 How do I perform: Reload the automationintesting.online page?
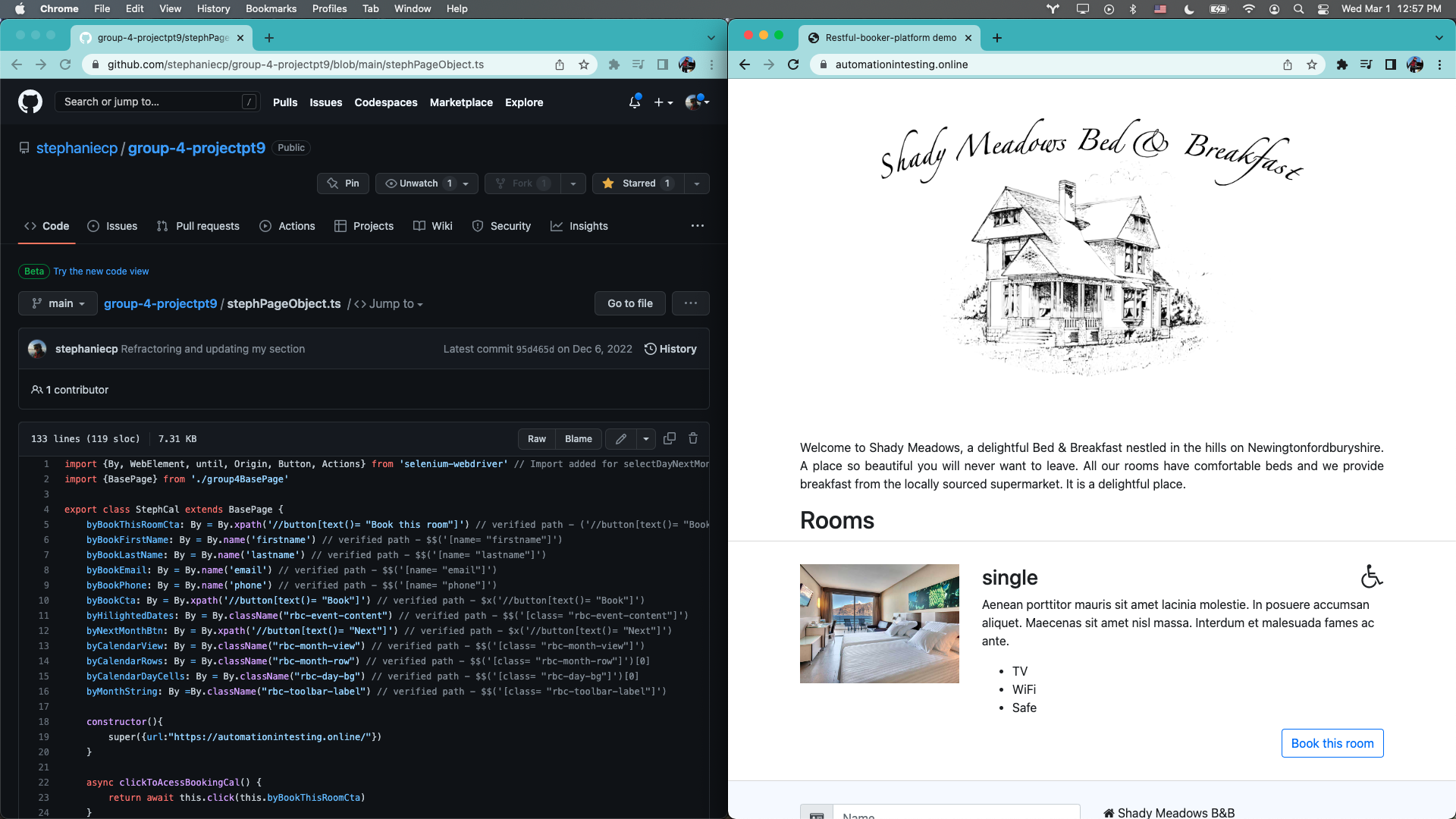(793, 64)
